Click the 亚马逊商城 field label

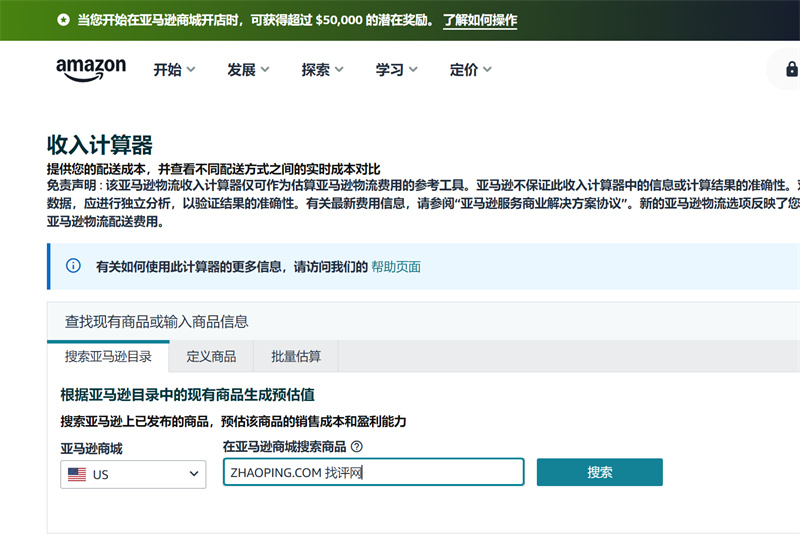click(x=91, y=449)
